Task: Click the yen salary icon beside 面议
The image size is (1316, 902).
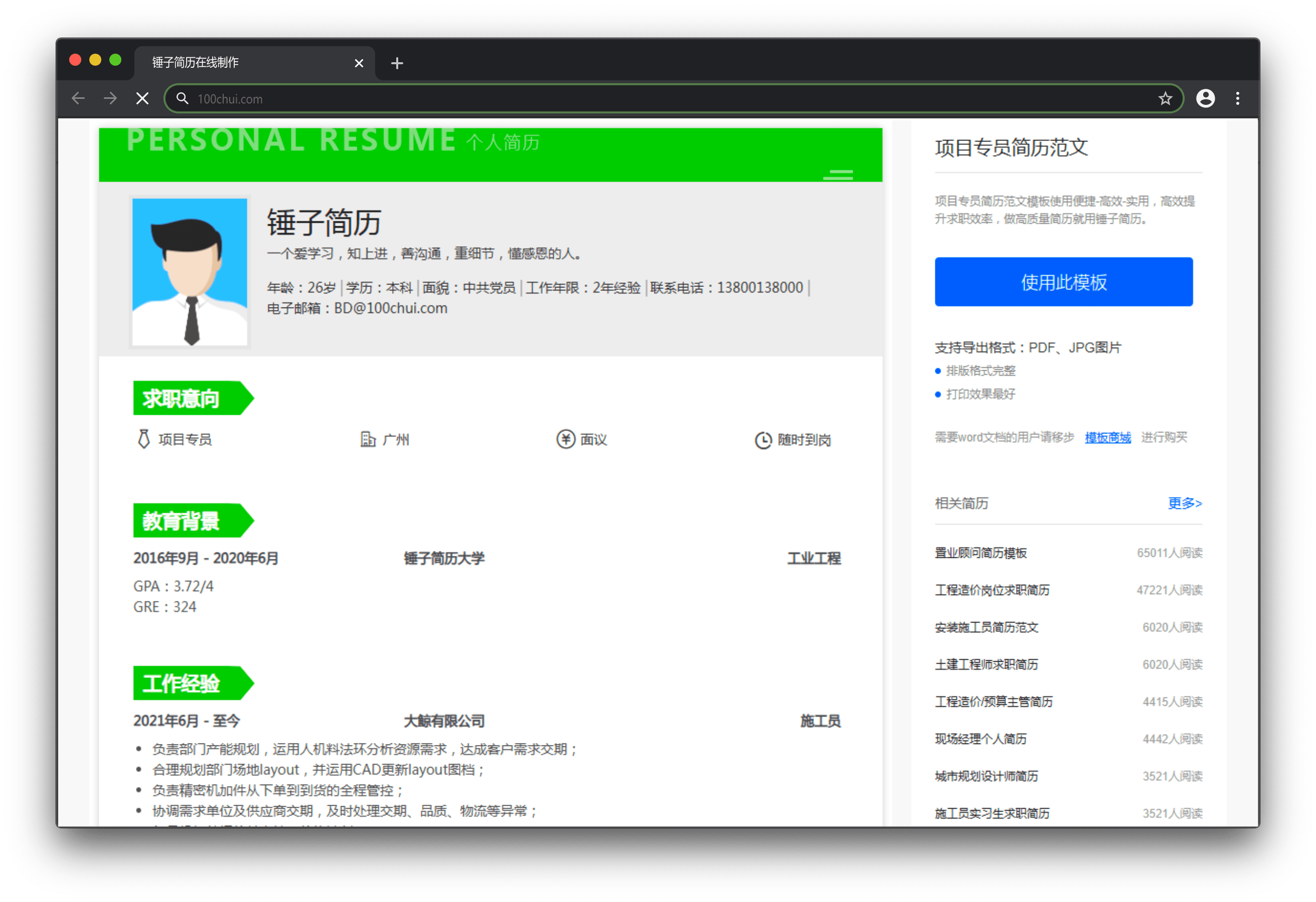Action: [565, 439]
